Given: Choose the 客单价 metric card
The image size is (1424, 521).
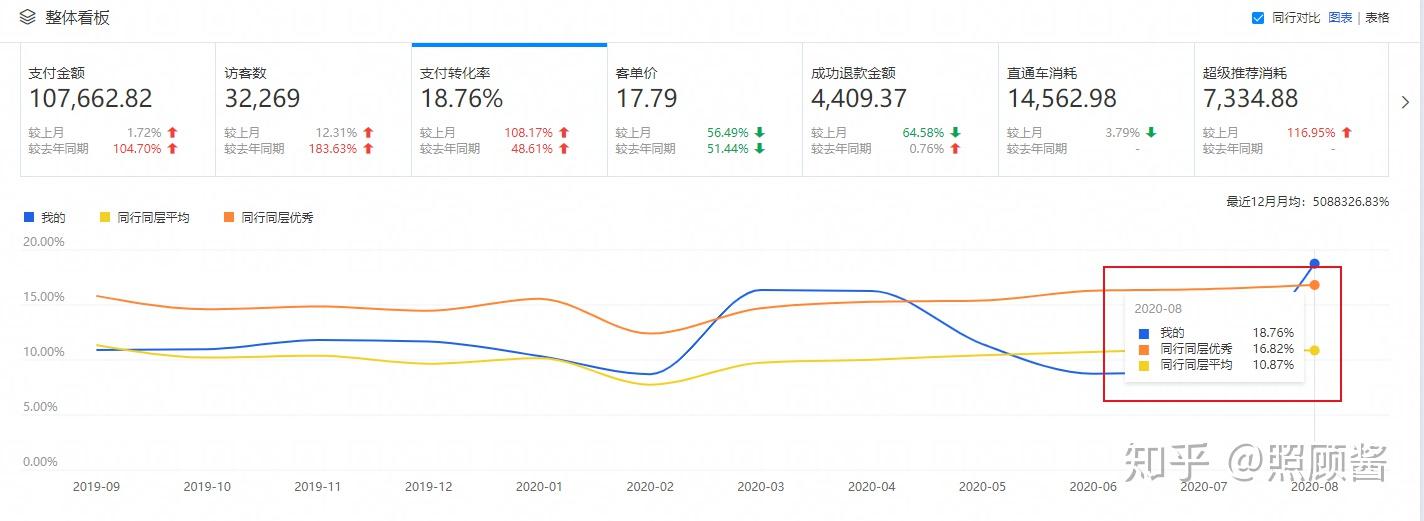Looking at the screenshot, I should click(x=704, y=110).
